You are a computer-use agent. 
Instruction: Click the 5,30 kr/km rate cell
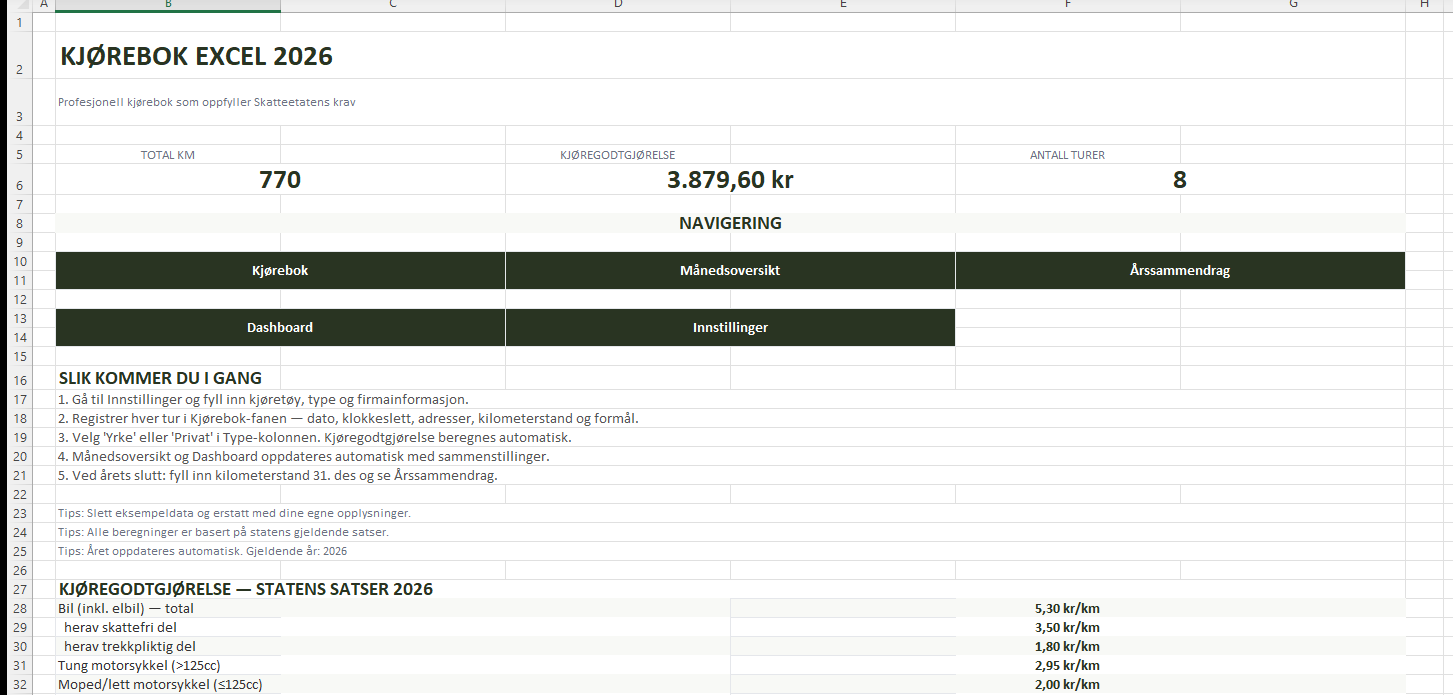[1067, 608]
